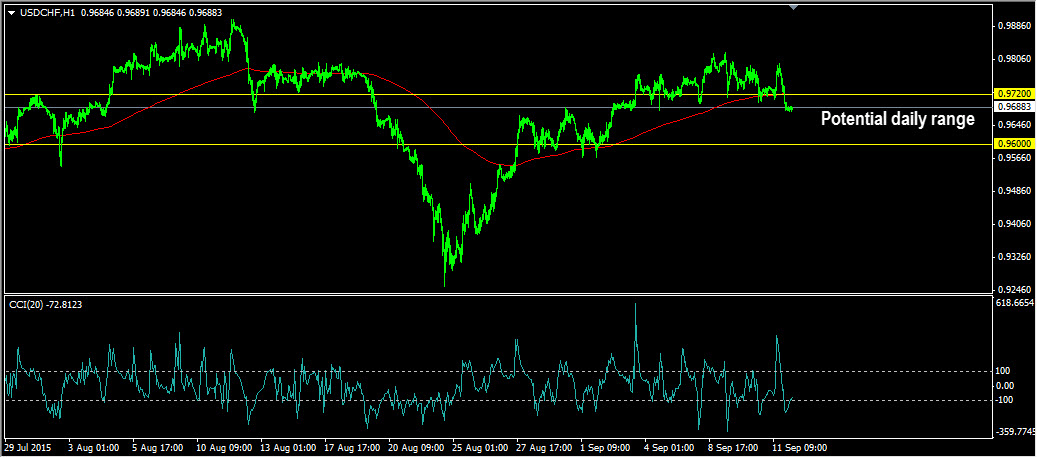This screenshot has width=1037, height=458.
Task: Click the 27 Aug 17:00 time label
Action: [x=545, y=448]
